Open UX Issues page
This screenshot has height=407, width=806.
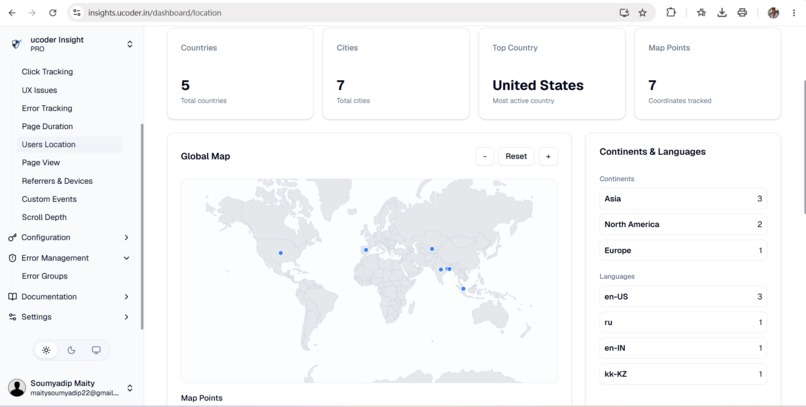[40, 90]
